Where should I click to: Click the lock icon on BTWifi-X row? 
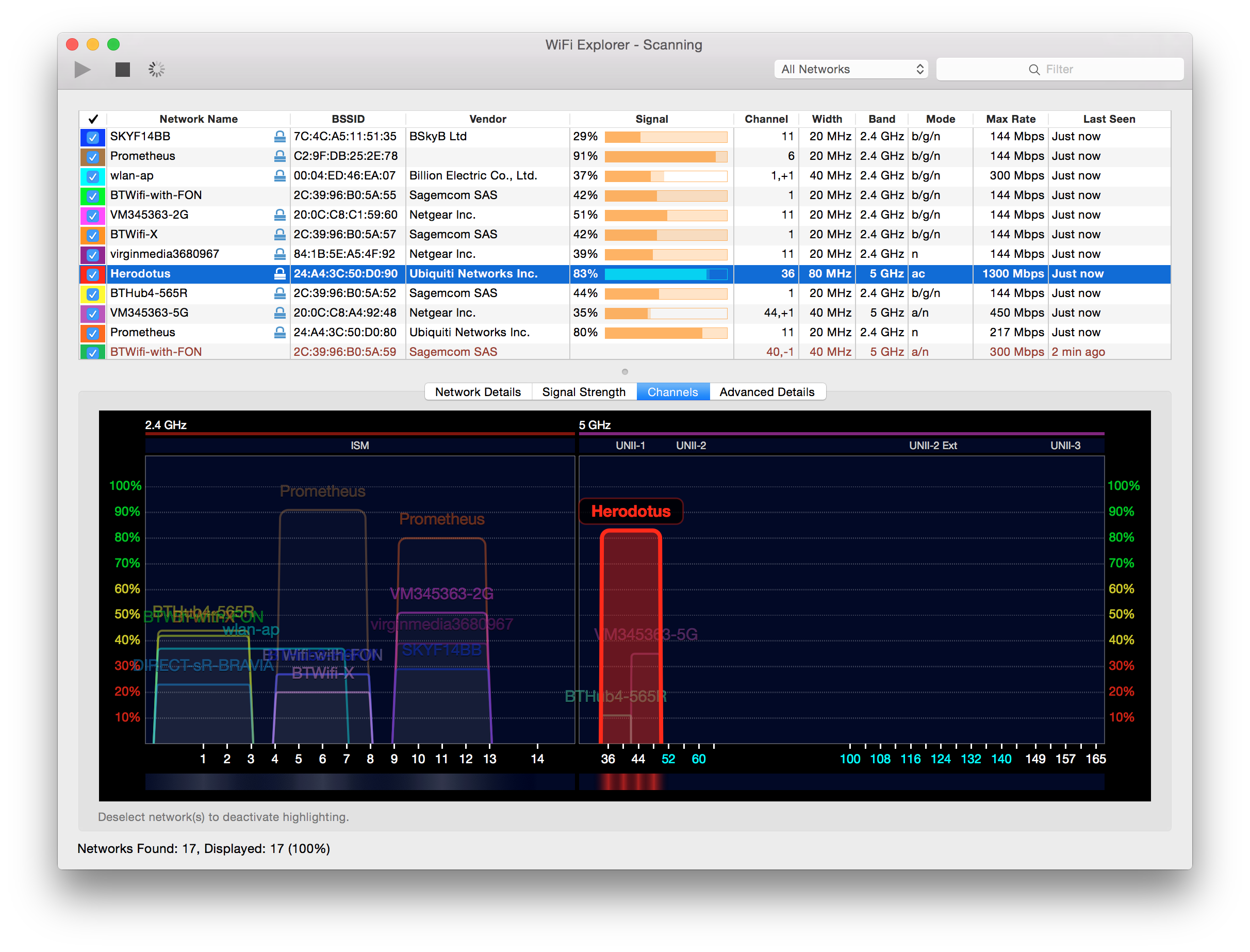(x=279, y=234)
